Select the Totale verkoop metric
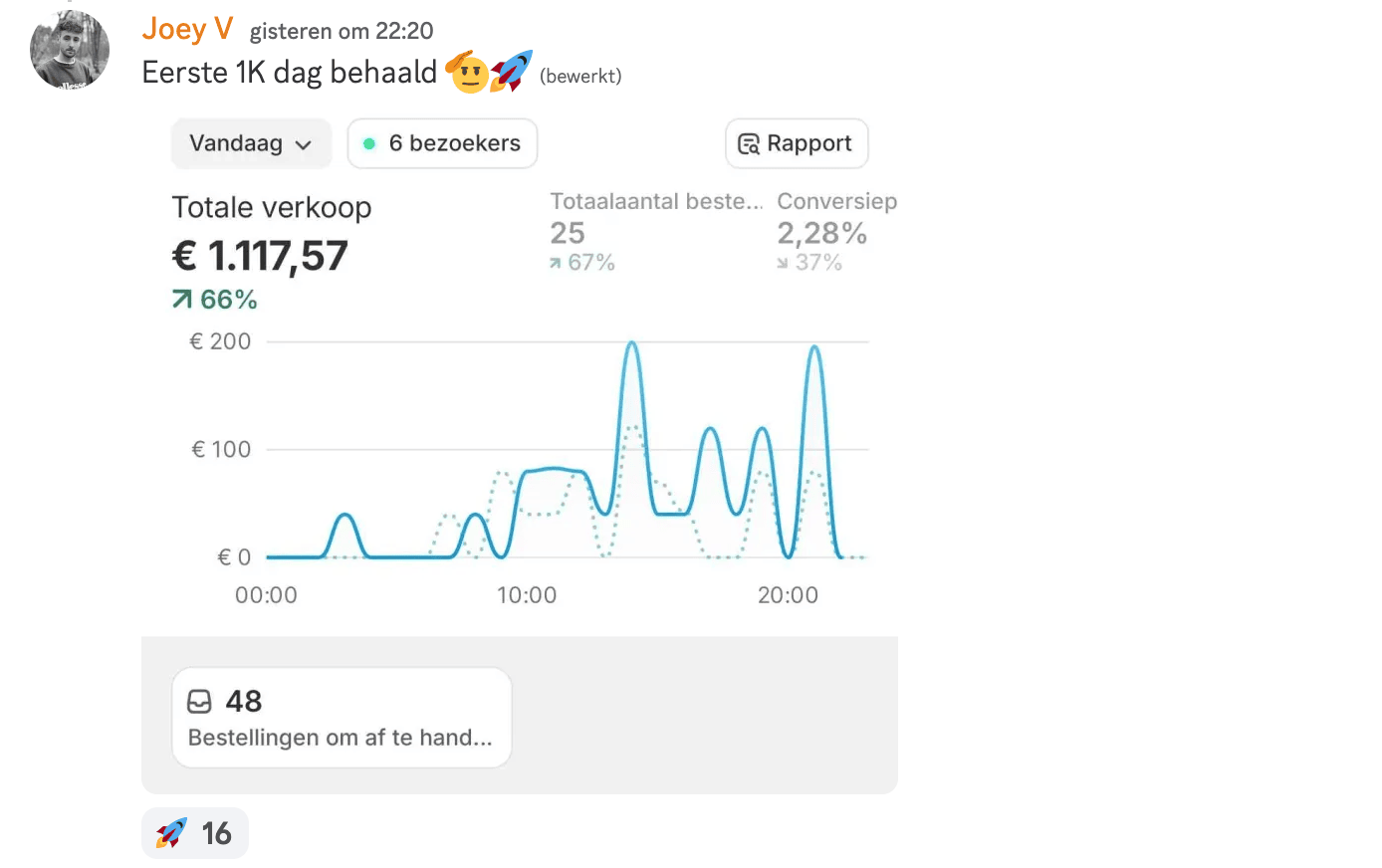The width and height of the screenshot is (1382, 868). pos(272,207)
